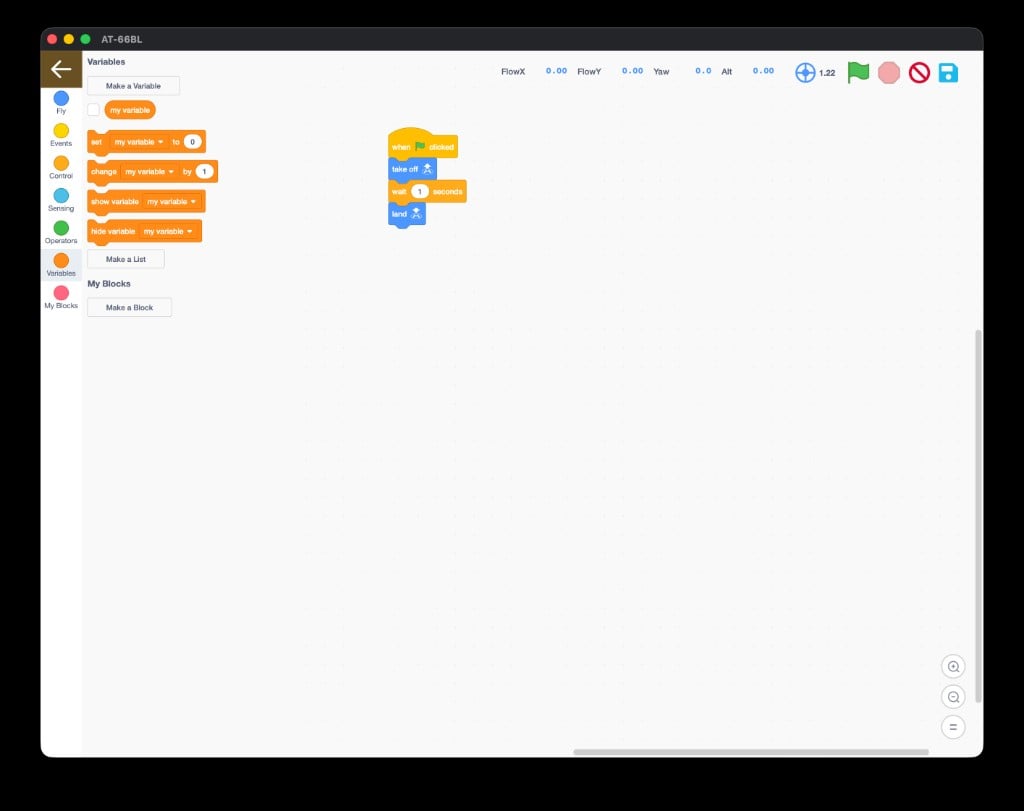Click the Yaw value readout
Viewport: 1024px width, 811px height.
(703, 71)
